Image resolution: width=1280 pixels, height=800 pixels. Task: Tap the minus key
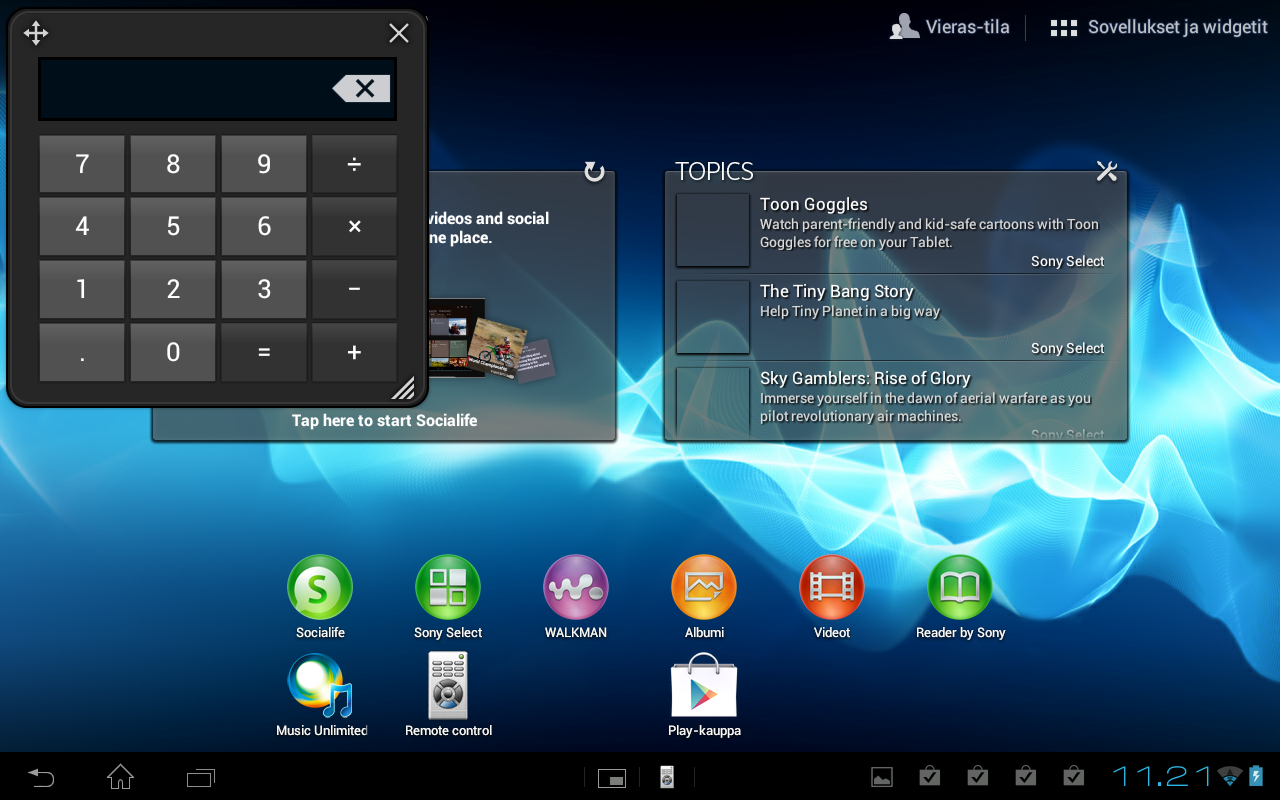pyautogui.click(x=354, y=290)
